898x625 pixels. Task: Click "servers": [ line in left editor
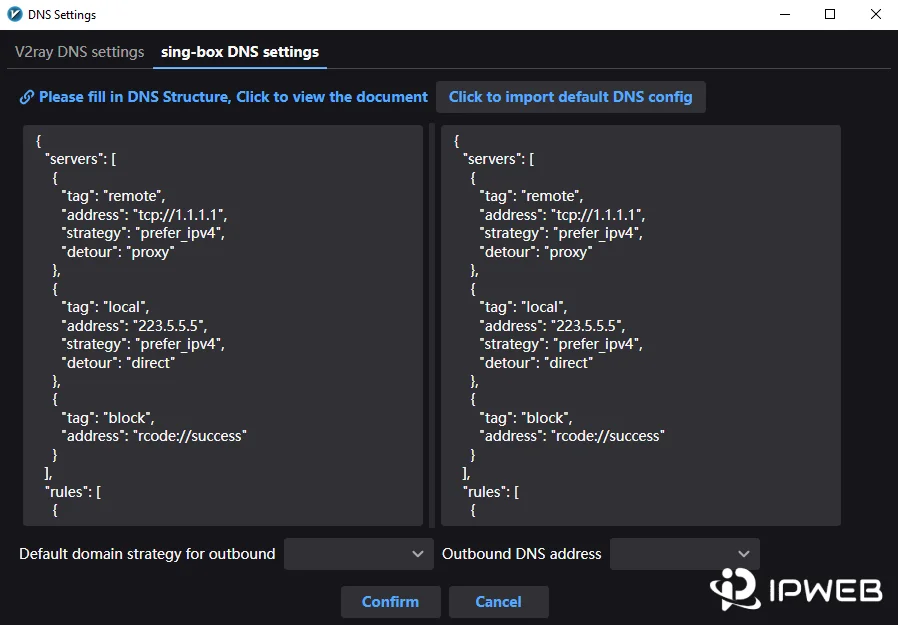click(80, 159)
